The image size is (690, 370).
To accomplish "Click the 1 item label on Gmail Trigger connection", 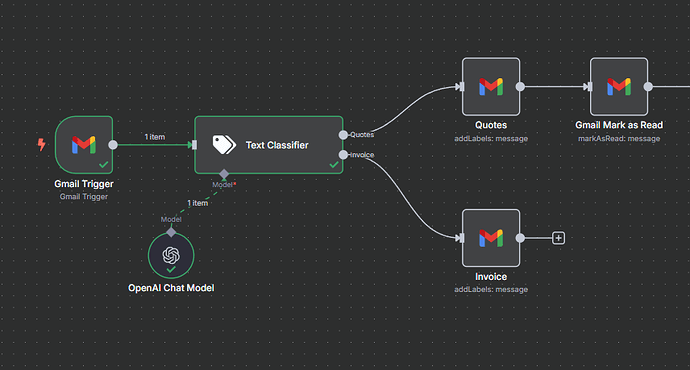I will point(155,137).
